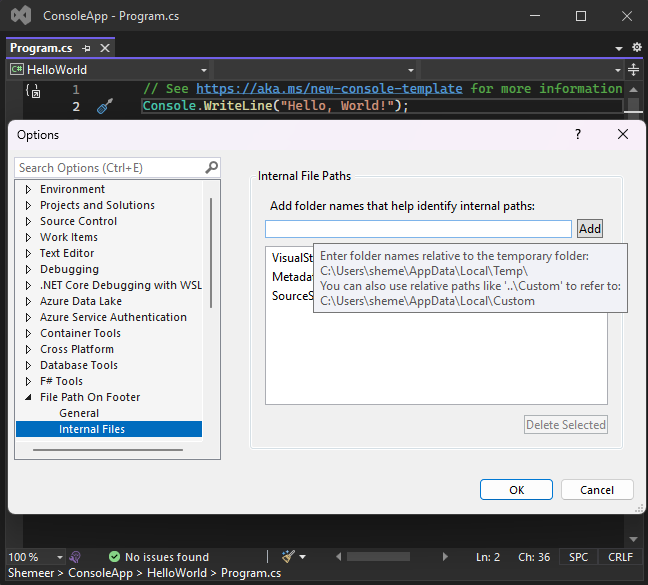This screenshot has width=648, height=585.
Task: Click the magnifier icon in Search Options box
Action: (x=211, y=168)
